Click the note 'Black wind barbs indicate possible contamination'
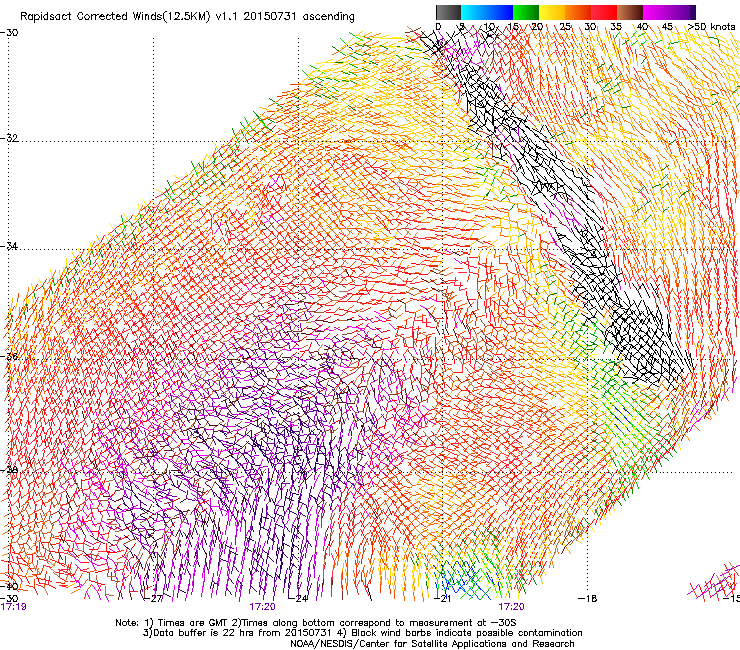The height and width of the screenshot is (650, 740). click(467, 633)
